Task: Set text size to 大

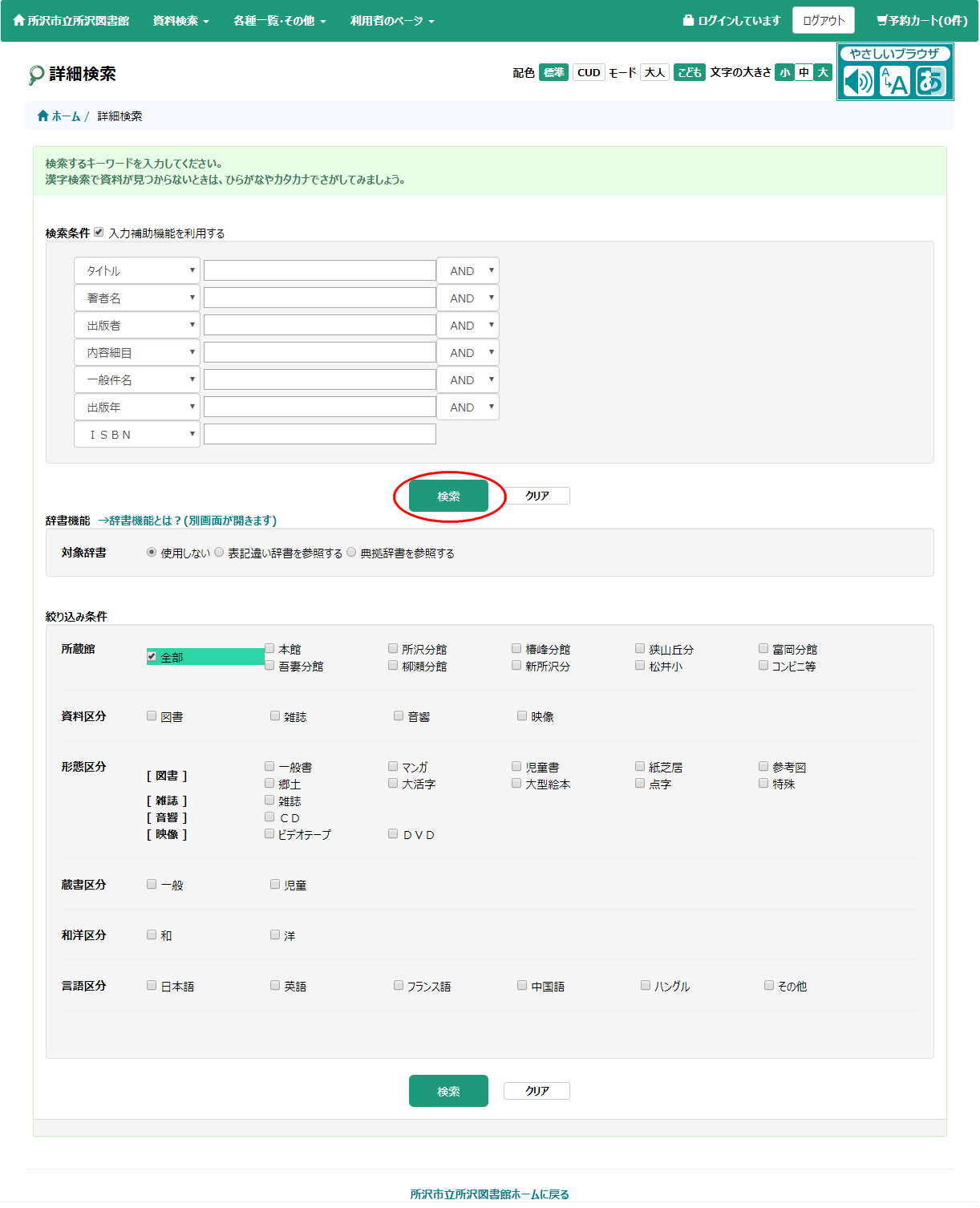Action: click(x=822, y=73)
